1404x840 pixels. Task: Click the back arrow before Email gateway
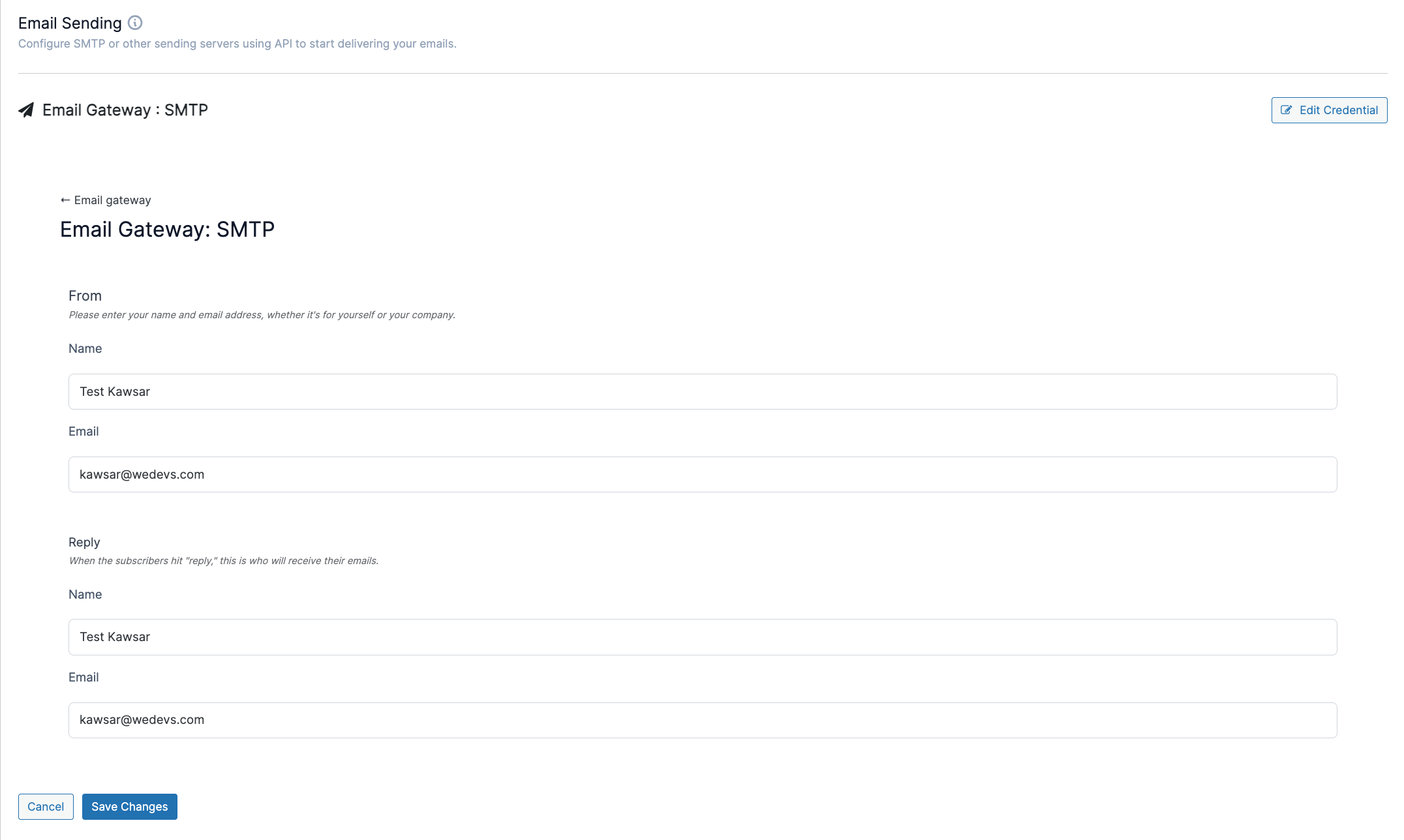click(x=65, y=200)
